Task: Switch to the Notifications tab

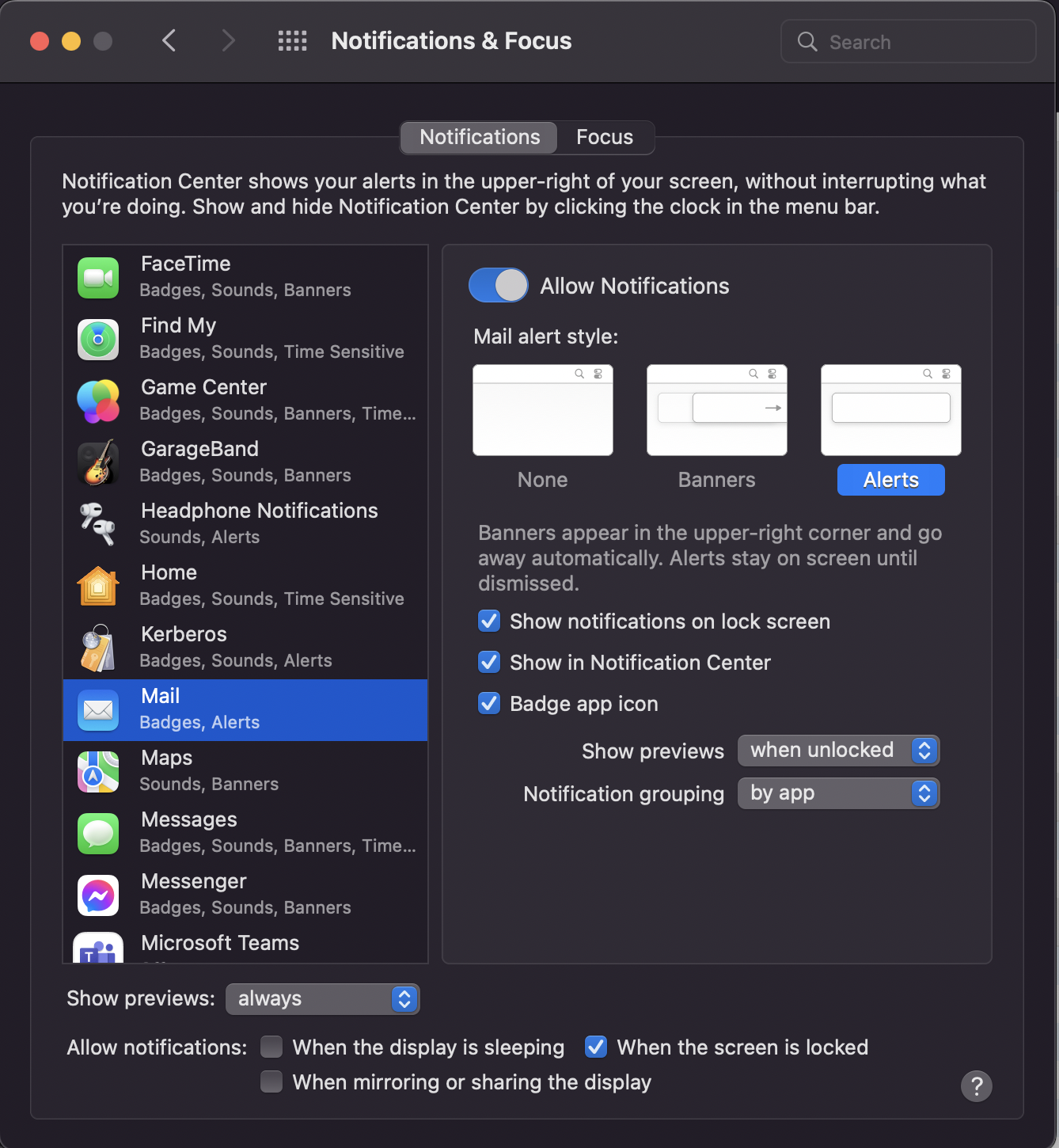Action: pos(480,137)
